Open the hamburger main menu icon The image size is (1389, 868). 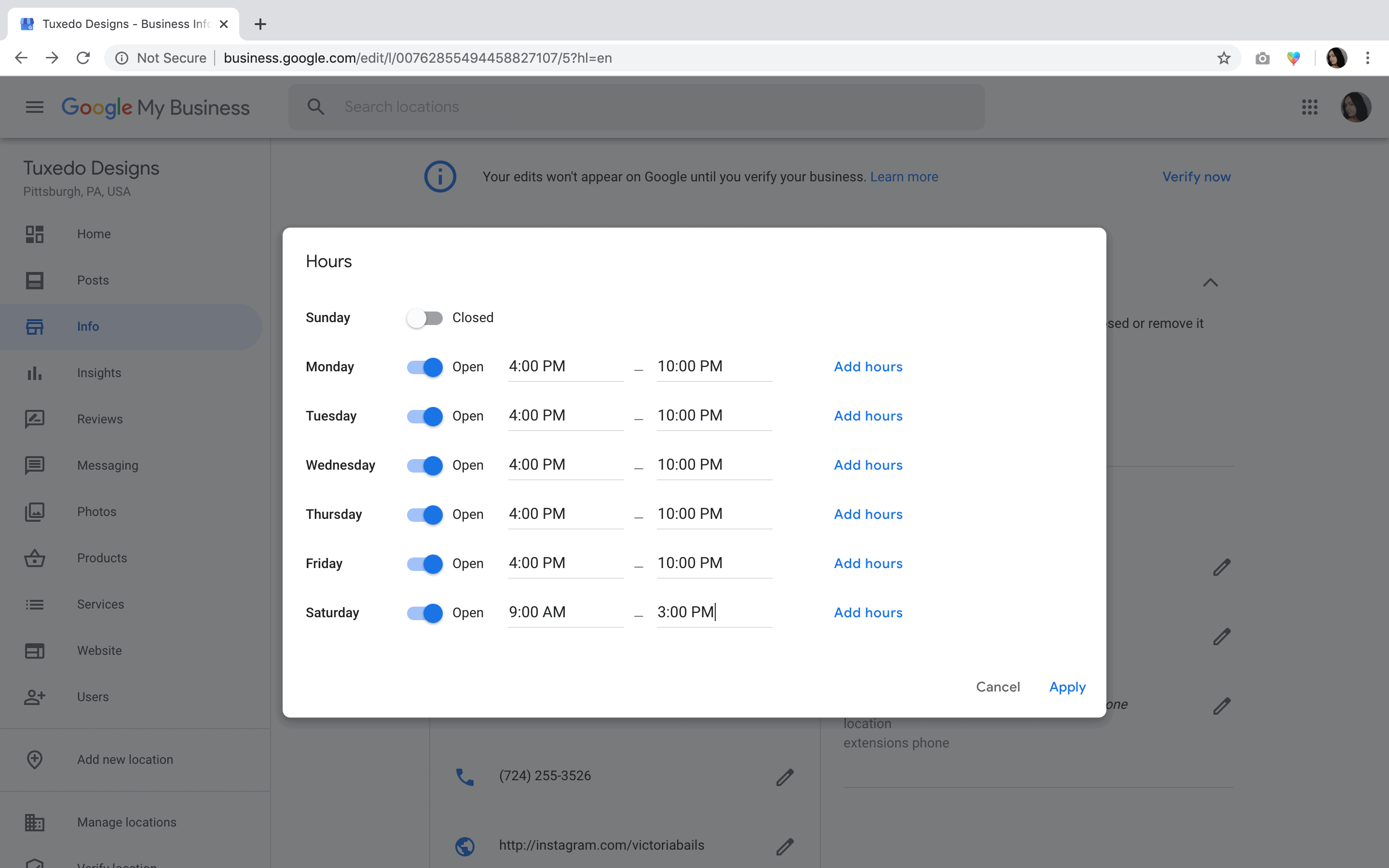pos(34,108)
